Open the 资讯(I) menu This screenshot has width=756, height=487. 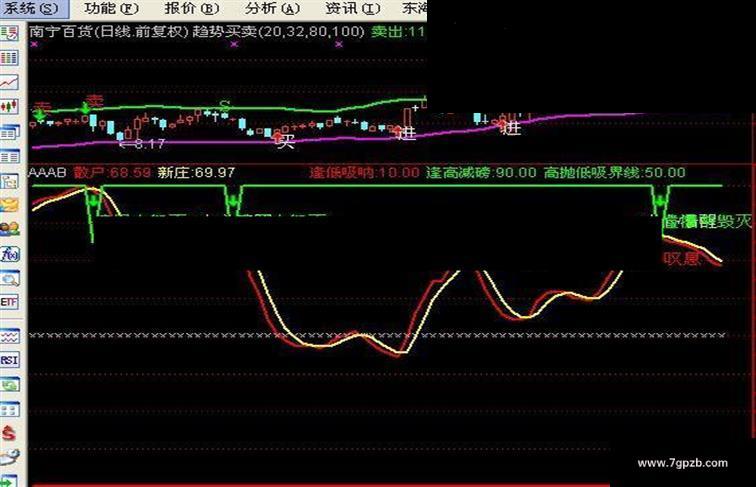[x=352, y=8]
